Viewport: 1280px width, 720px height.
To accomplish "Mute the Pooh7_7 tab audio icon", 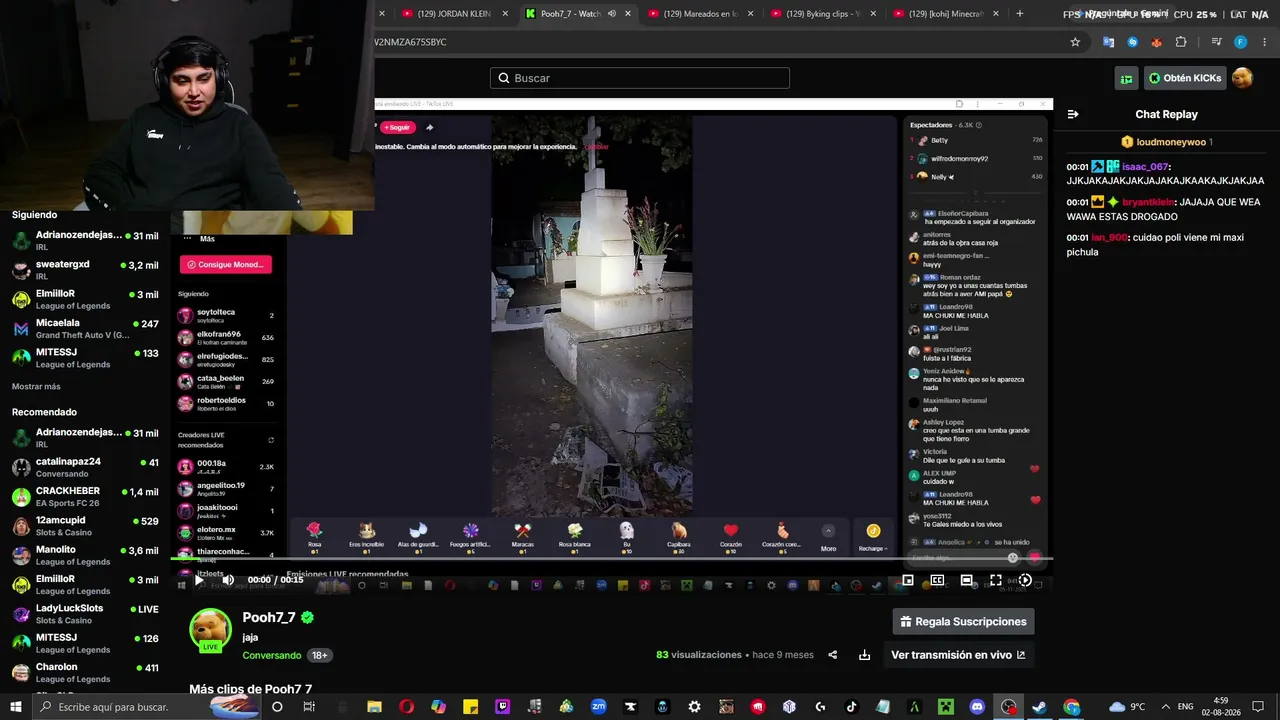I will click(612, 14).
